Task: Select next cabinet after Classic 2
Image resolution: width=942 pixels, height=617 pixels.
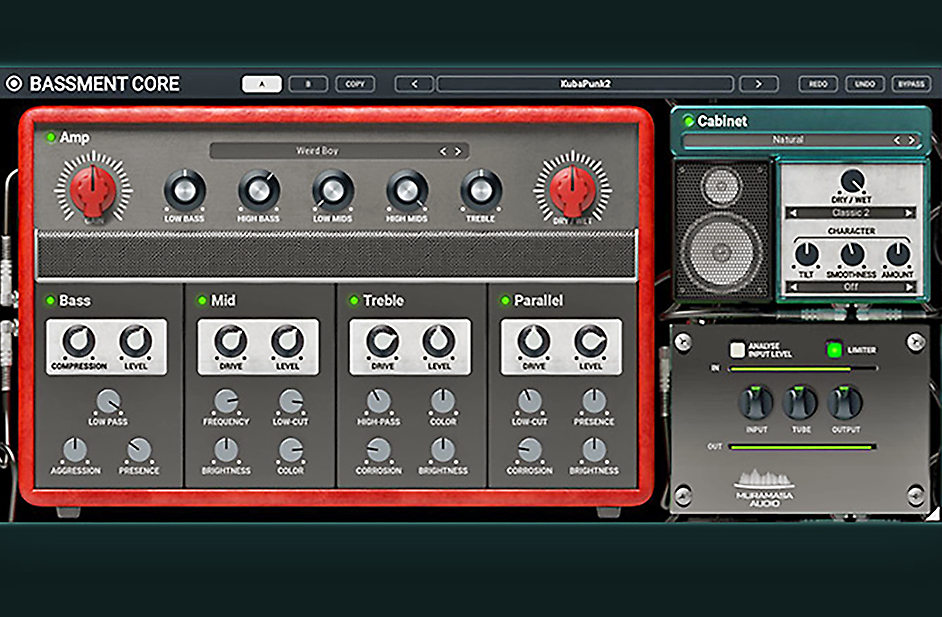Action: click(x=909, y=213)
